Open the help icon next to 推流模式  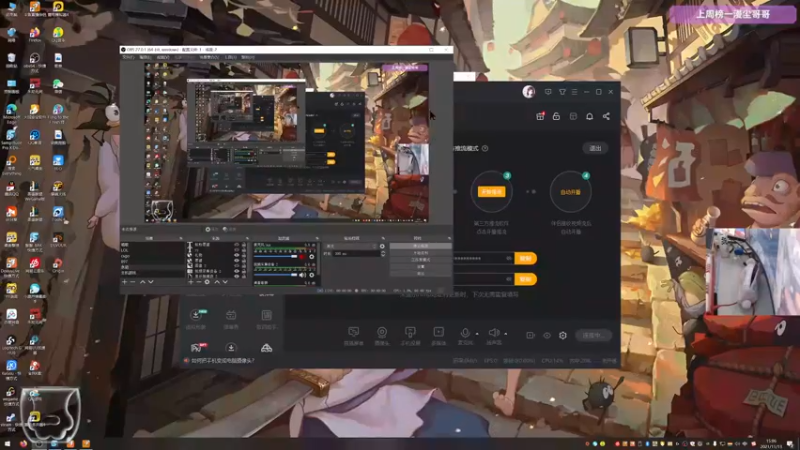[x=485, y=148]
